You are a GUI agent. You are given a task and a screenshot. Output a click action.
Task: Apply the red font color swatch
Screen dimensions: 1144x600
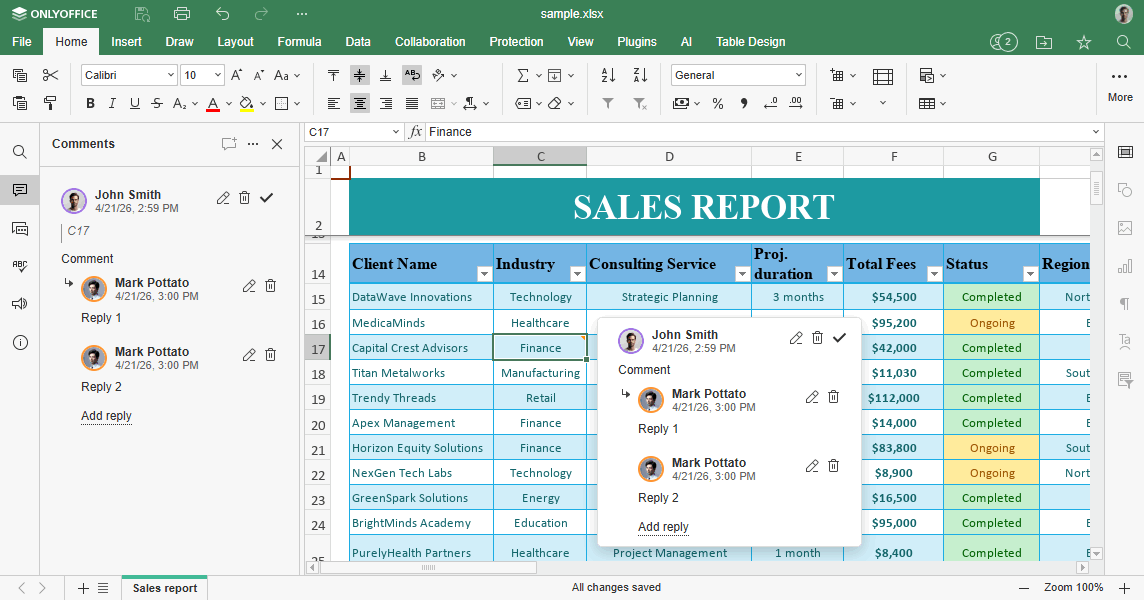pos(212,103)
